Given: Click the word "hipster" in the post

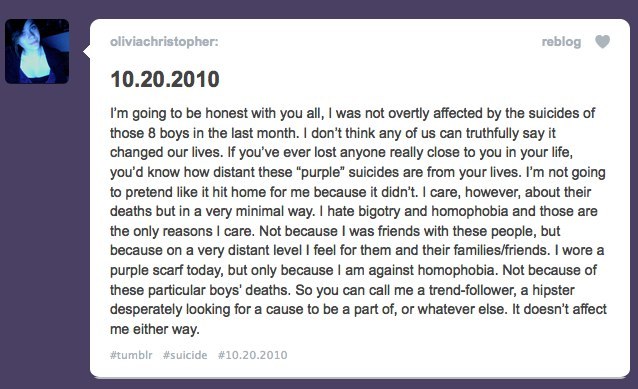Looking at the screenshot, I should pyautogui.click(x=553, y=290).
